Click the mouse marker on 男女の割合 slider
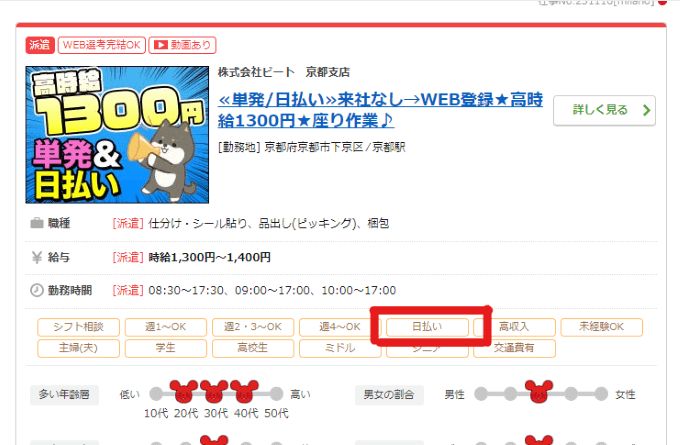Image resolution: width=680 pixels, height=445 pixels. tap(539, 391)
